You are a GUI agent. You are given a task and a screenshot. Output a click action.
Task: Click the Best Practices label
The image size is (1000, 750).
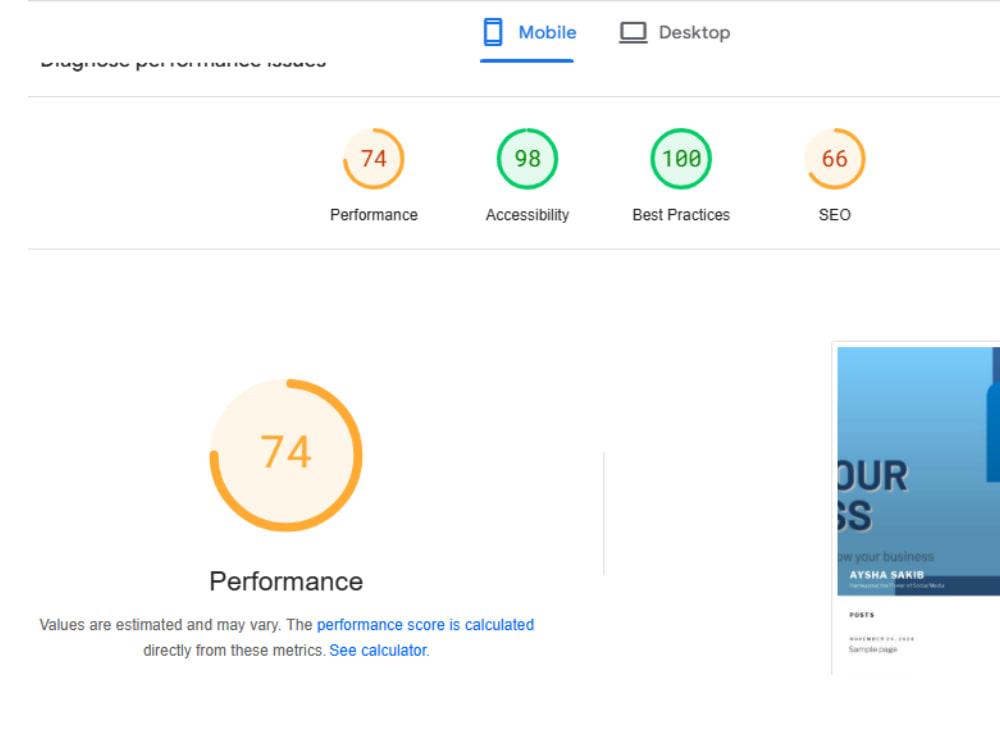tap(681, 215)
